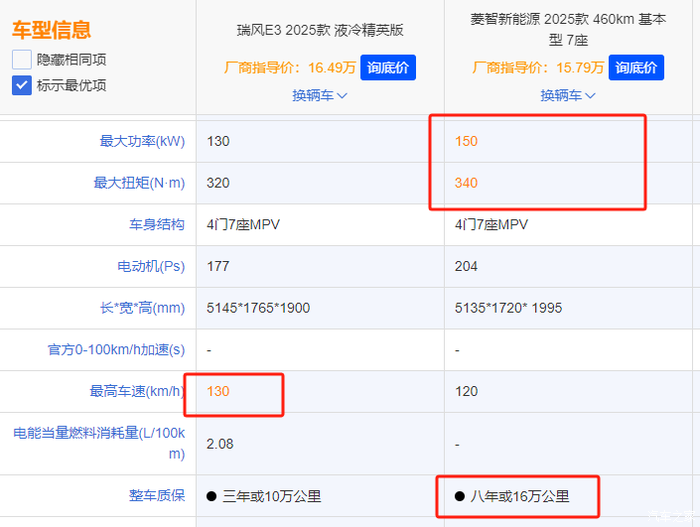The width and height of the screenshot is (700, 527).
Task: Click the 电动机(Ps) parameter label
Action: [151, 266]
